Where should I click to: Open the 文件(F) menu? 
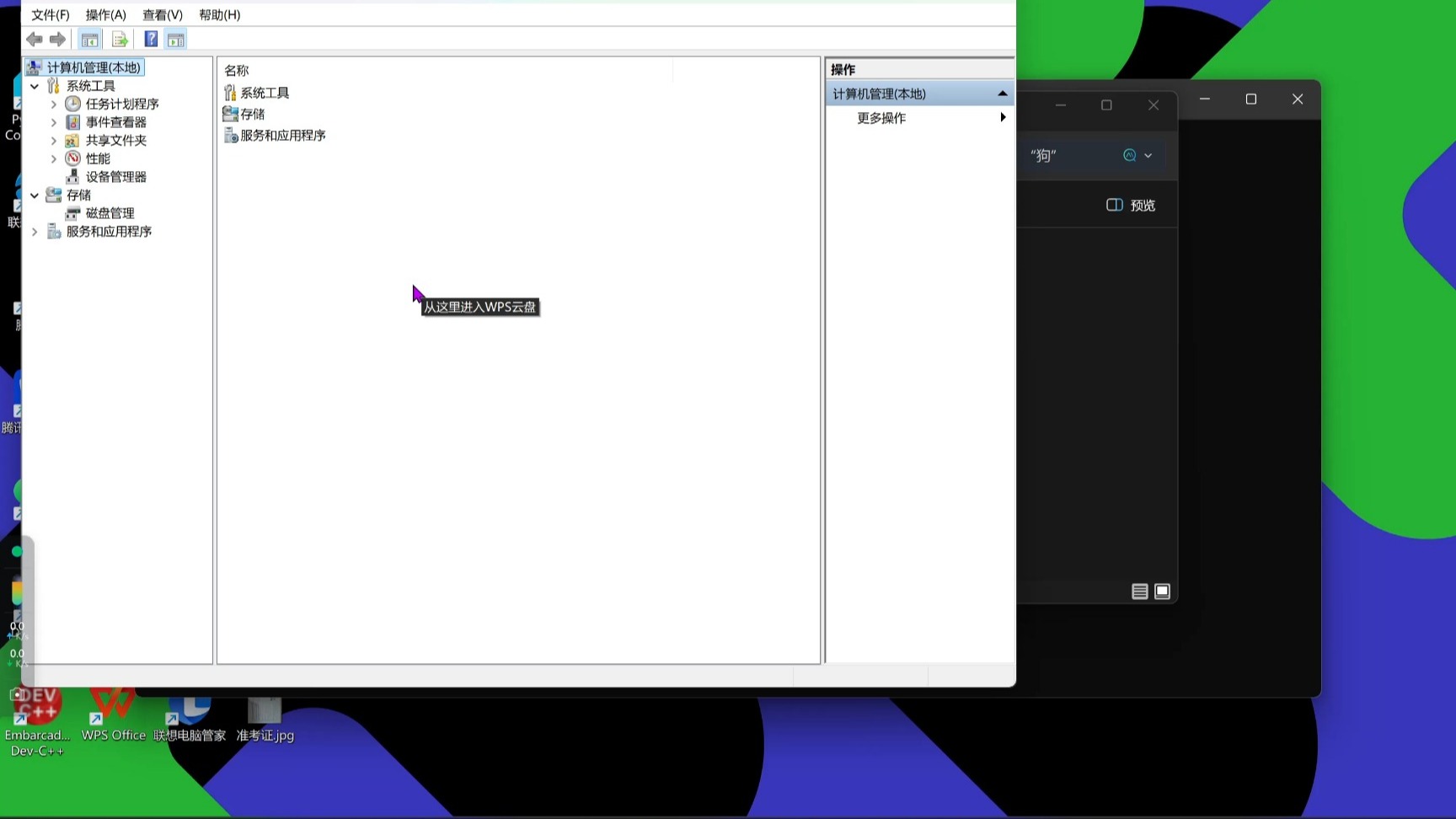click(51, 14)
